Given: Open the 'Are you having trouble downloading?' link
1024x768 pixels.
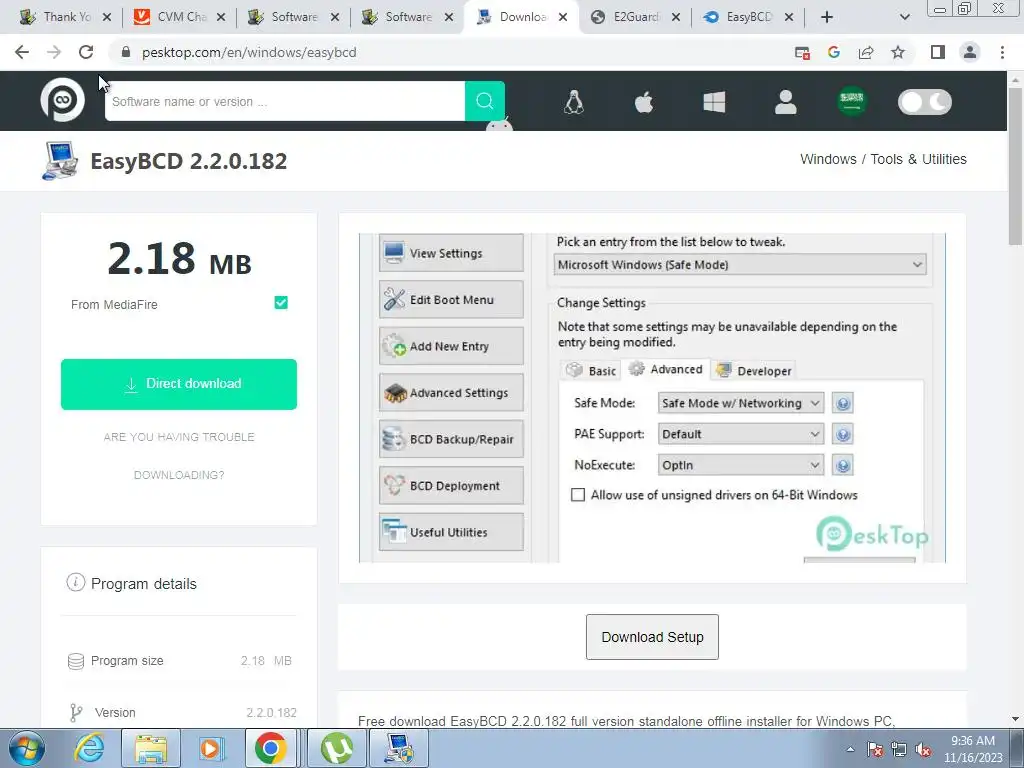Looking at the screenshot, I should pyautogui.click(x=179, y=456).
